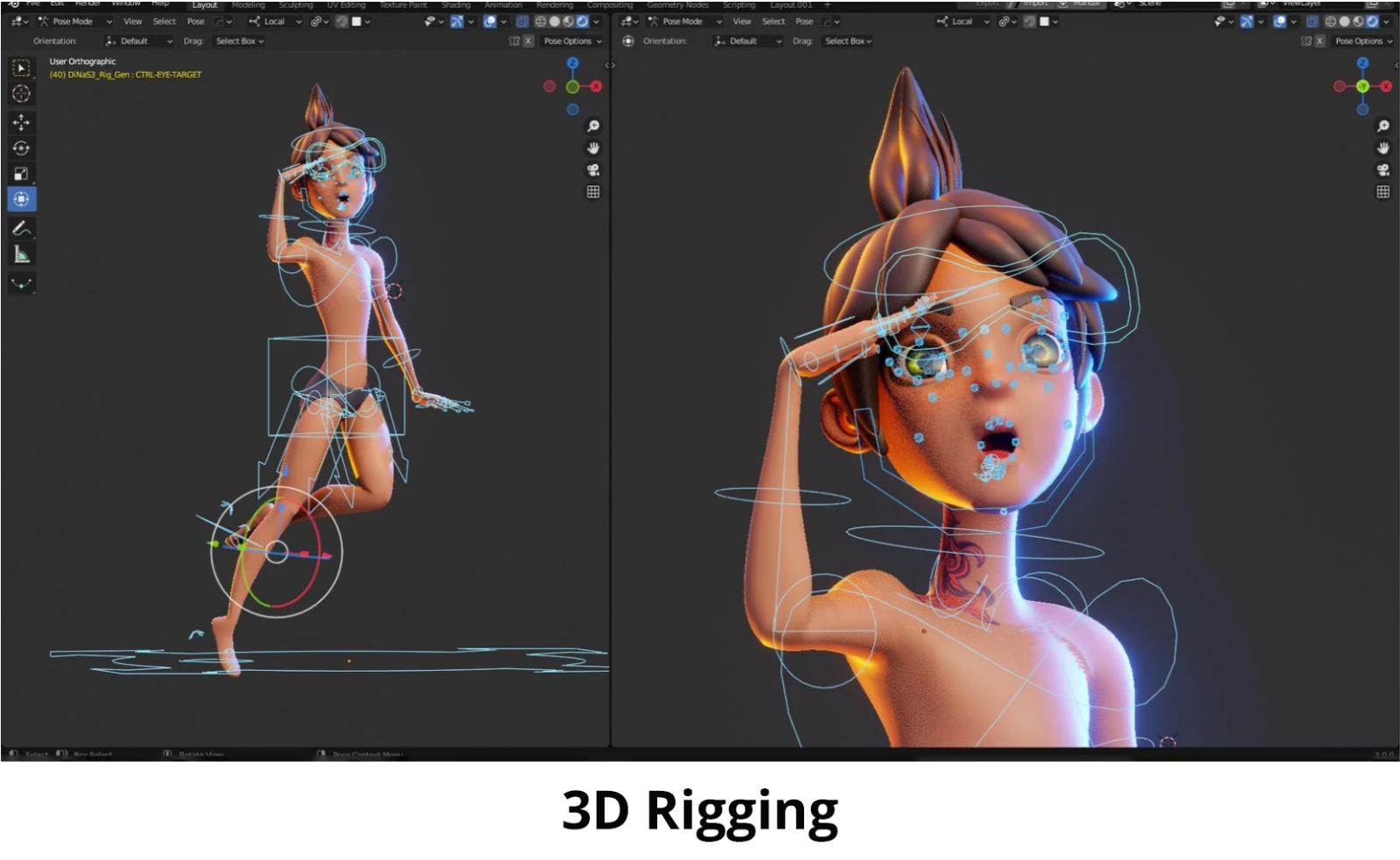Click pan hand icon in left viewport

pos(593,148)
